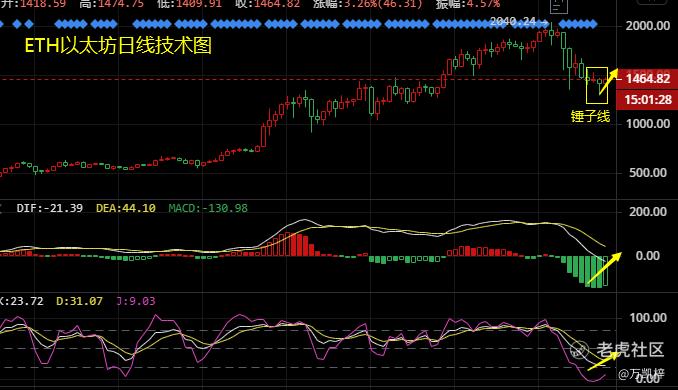Click the 0.00 MACD axis label
This screenshot has height=390, width=678.
(x=647, y=256)
